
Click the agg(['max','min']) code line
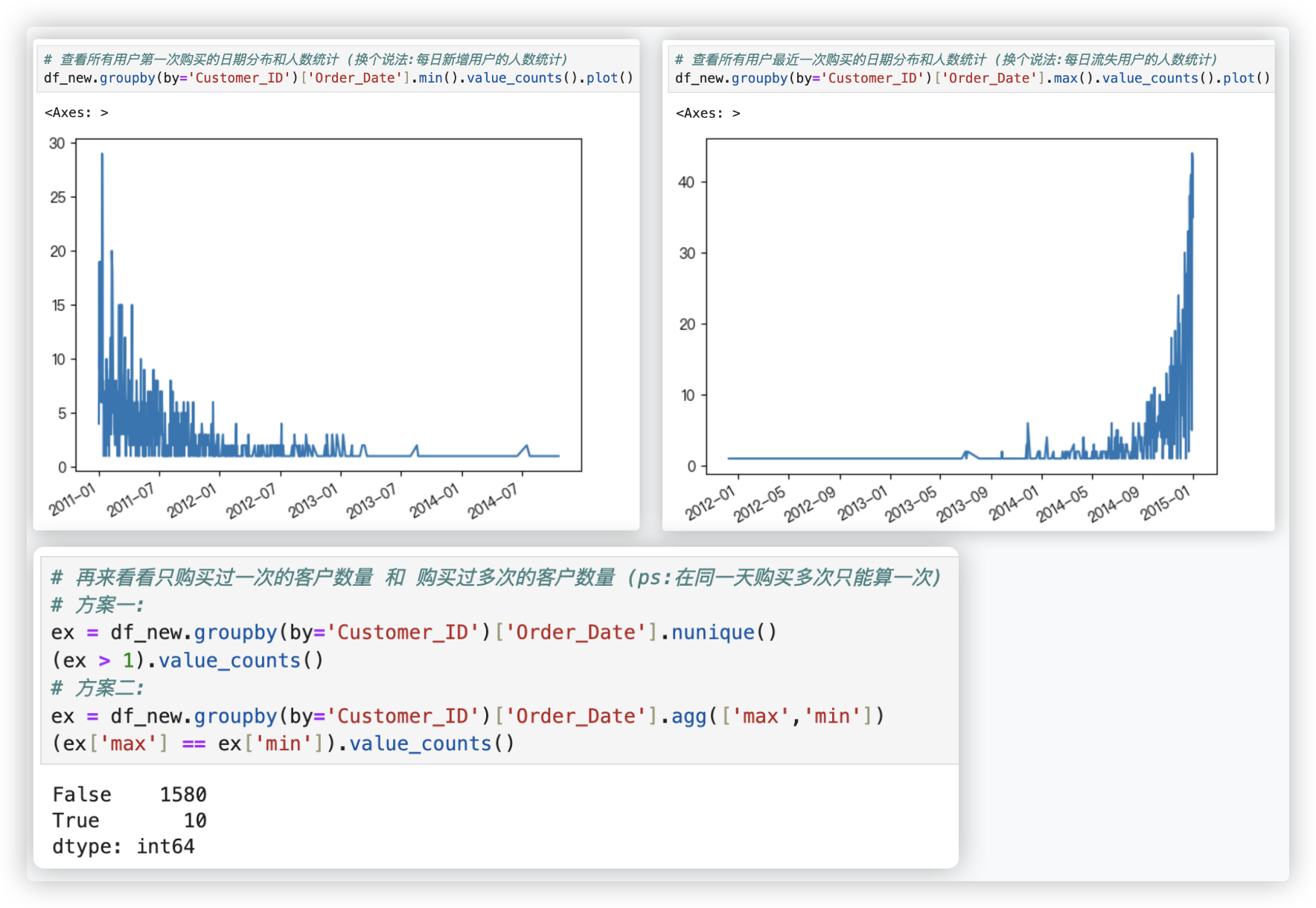click(467, 716)
